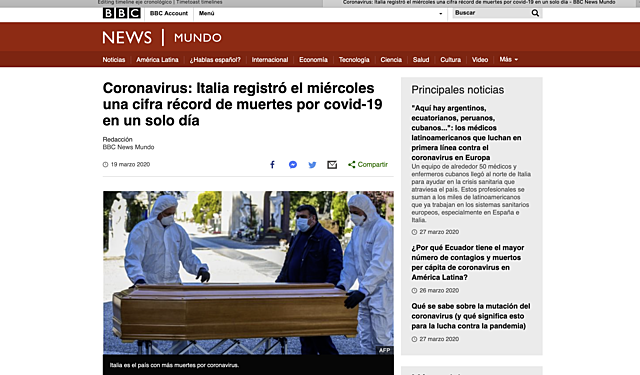Go to Cultura section
The image size is (640, 375).
(451, 60)
